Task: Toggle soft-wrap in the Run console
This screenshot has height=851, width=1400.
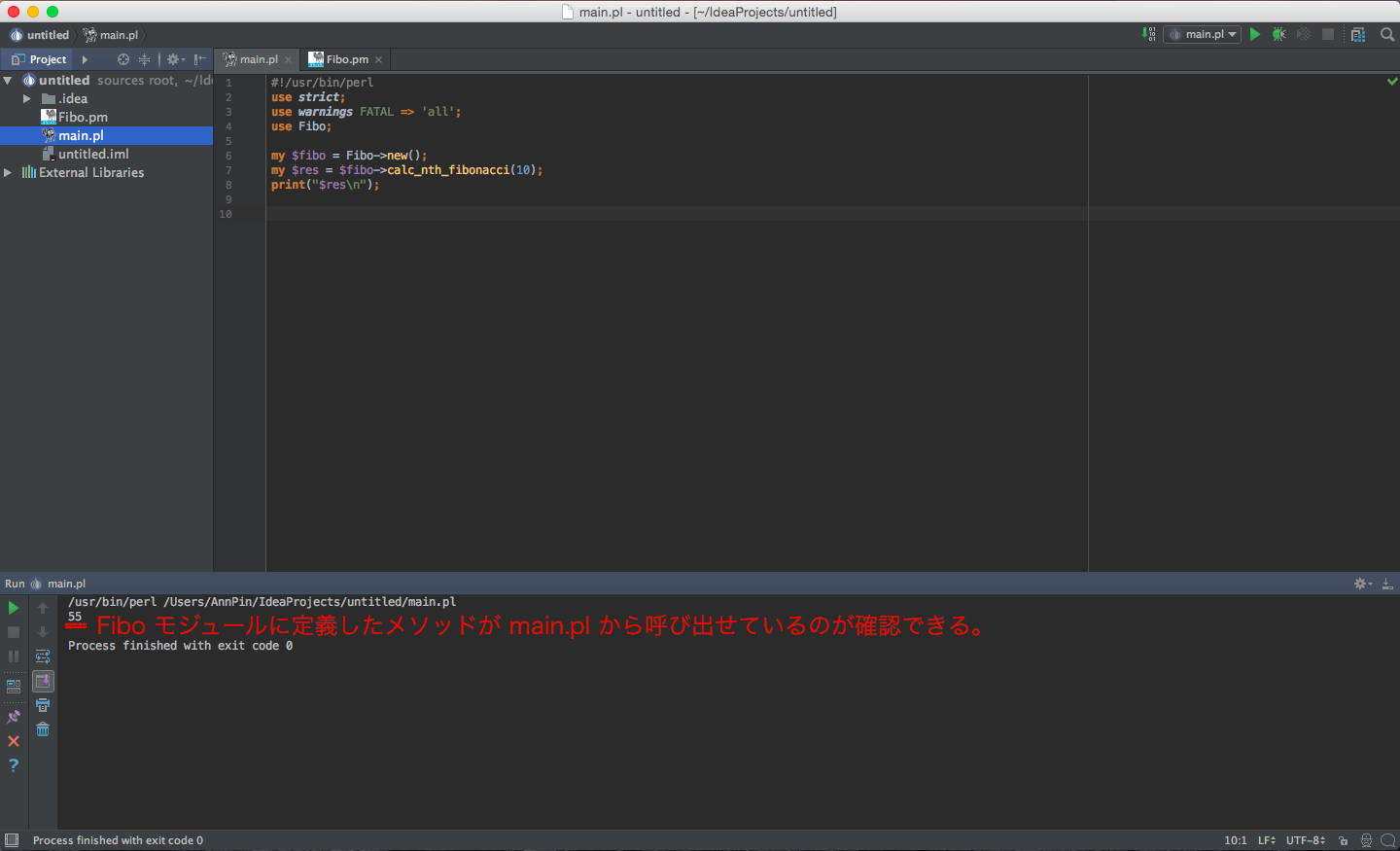Action: [43, 656]
